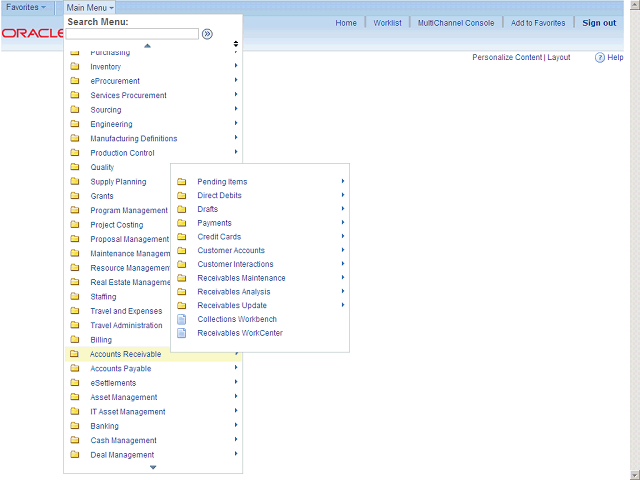Click the folder icon beside Banking
Image resolution: width=640 pixels, height=480 pixels.
pyautogui.click(x=75, y=426)
